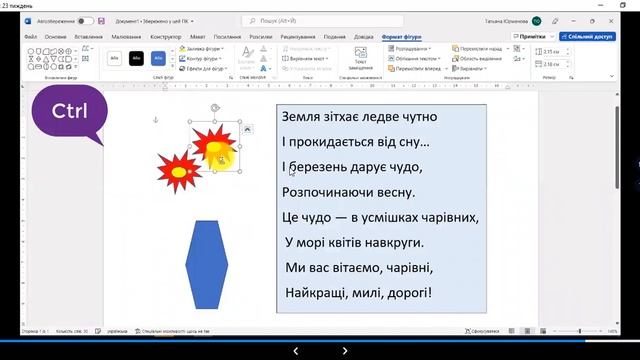Open the Ефекти для фігур dropdown
Image resolution: width=640 pixels, height=360 pixels.
[203, 69]
